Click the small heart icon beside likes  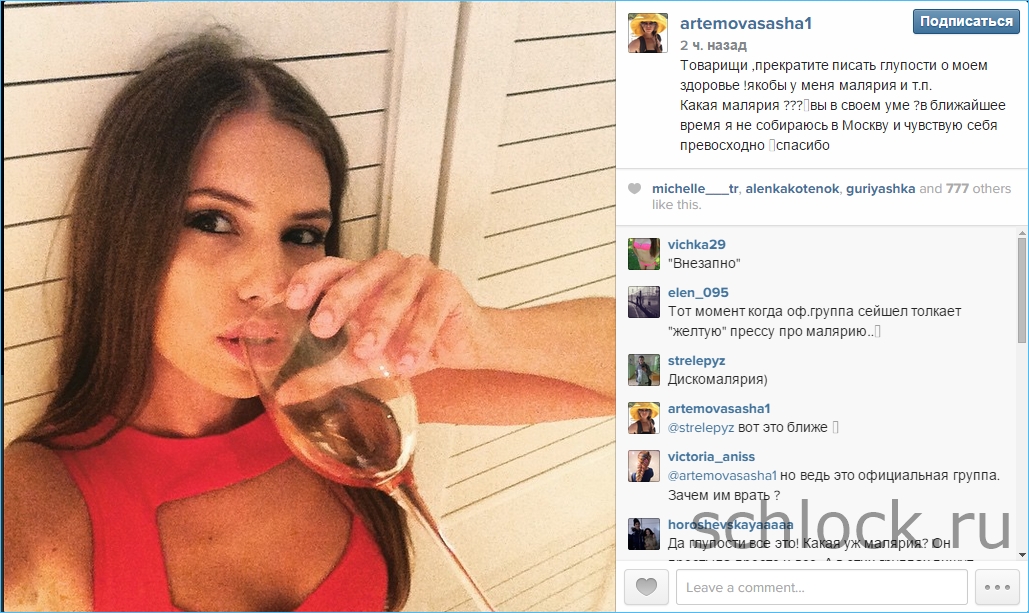click(x=634, y=189)
